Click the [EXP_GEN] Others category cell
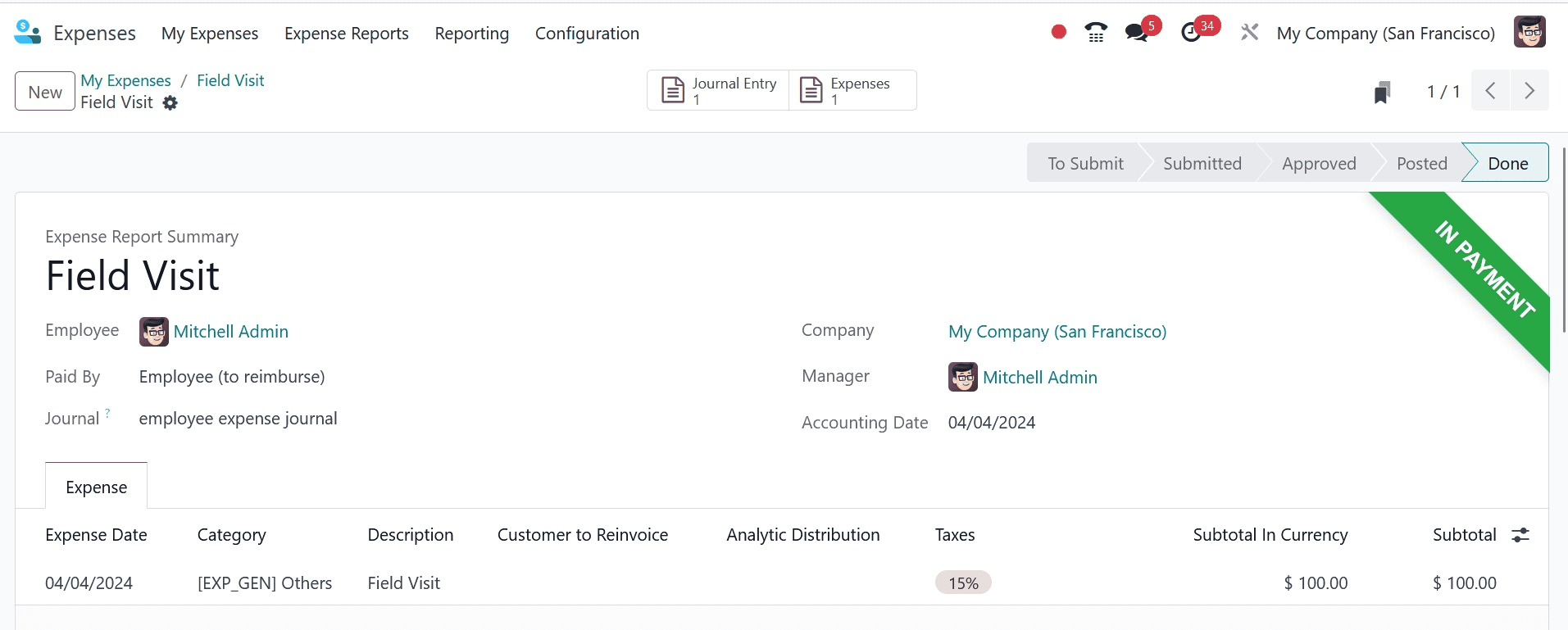The height and width of the screenshot is (630, 1568). click(265, 583)
